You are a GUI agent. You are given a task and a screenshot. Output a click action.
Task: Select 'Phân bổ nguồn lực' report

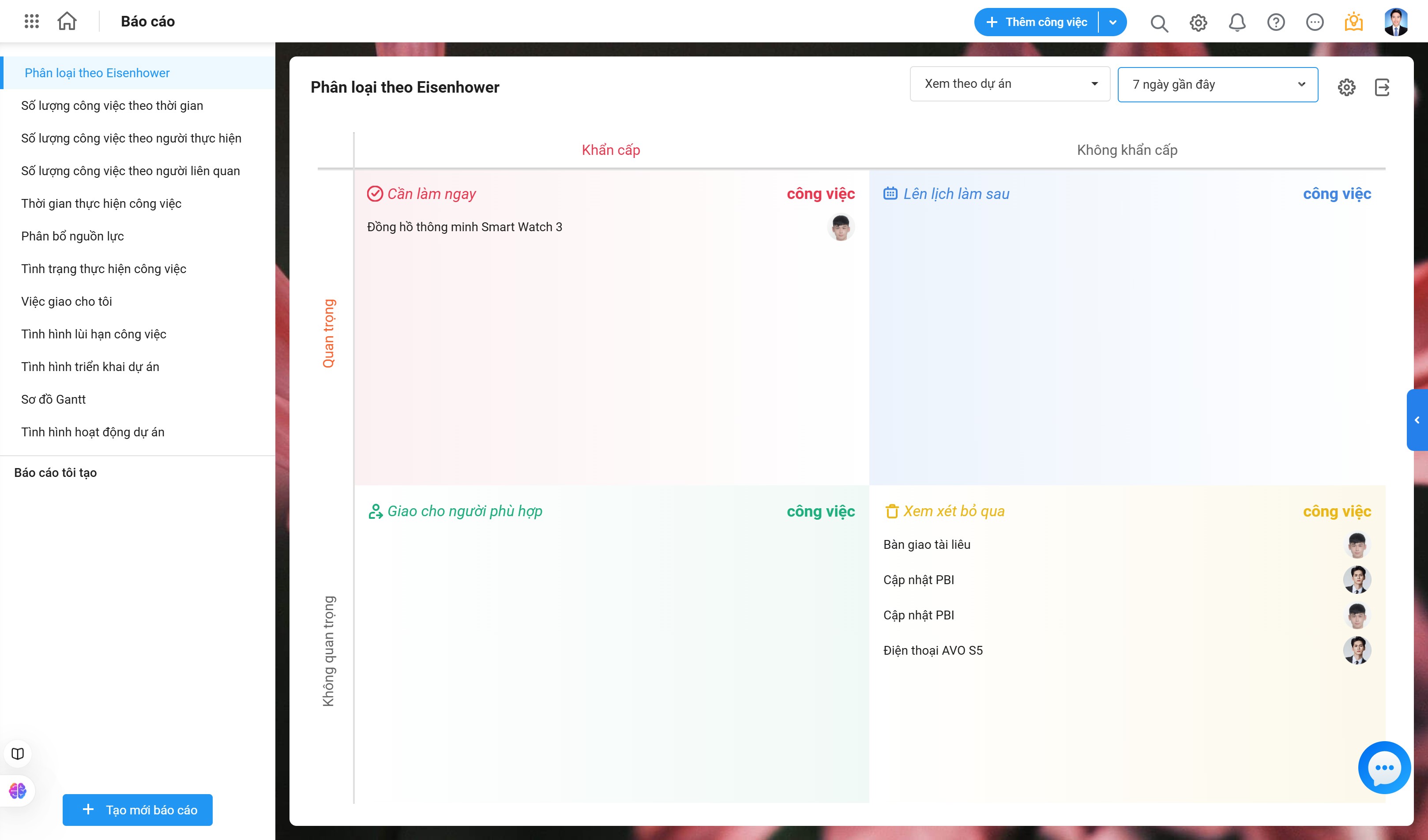tap(72, 236)
